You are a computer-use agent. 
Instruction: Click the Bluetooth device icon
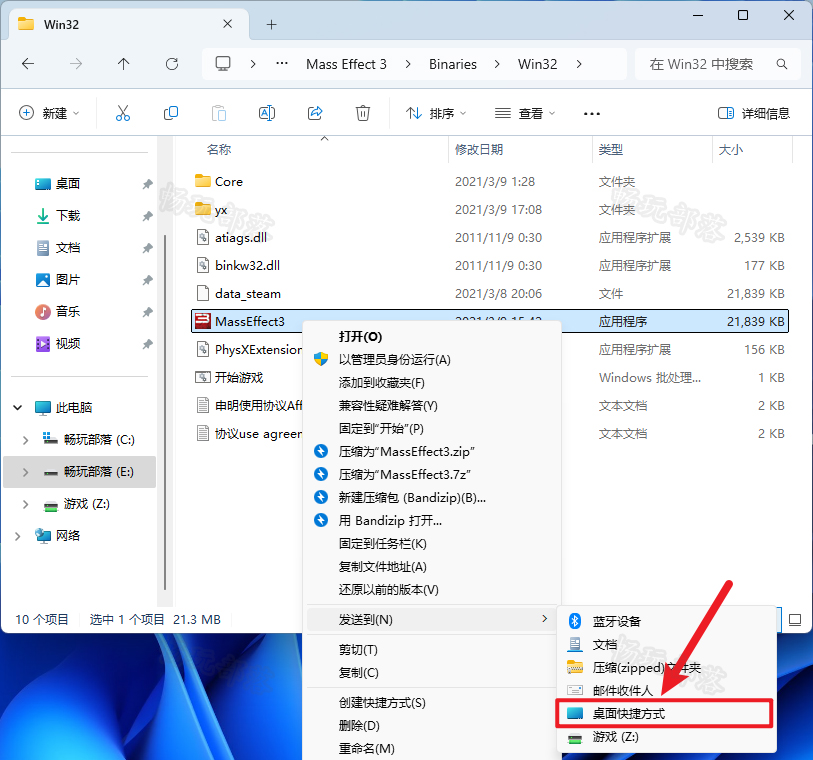pos(574,621)
